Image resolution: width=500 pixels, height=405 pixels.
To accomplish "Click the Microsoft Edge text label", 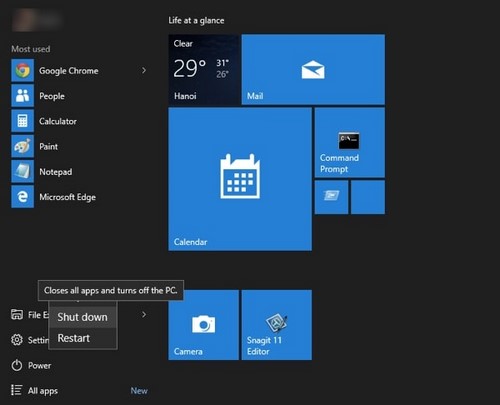I will (68, 197).
